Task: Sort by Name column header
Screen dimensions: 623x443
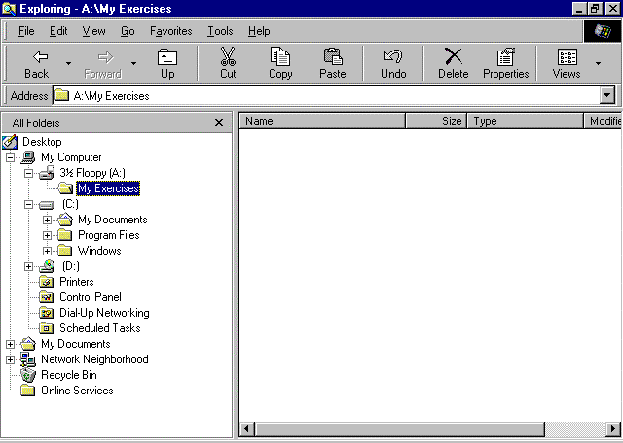Action: point(321,121)
